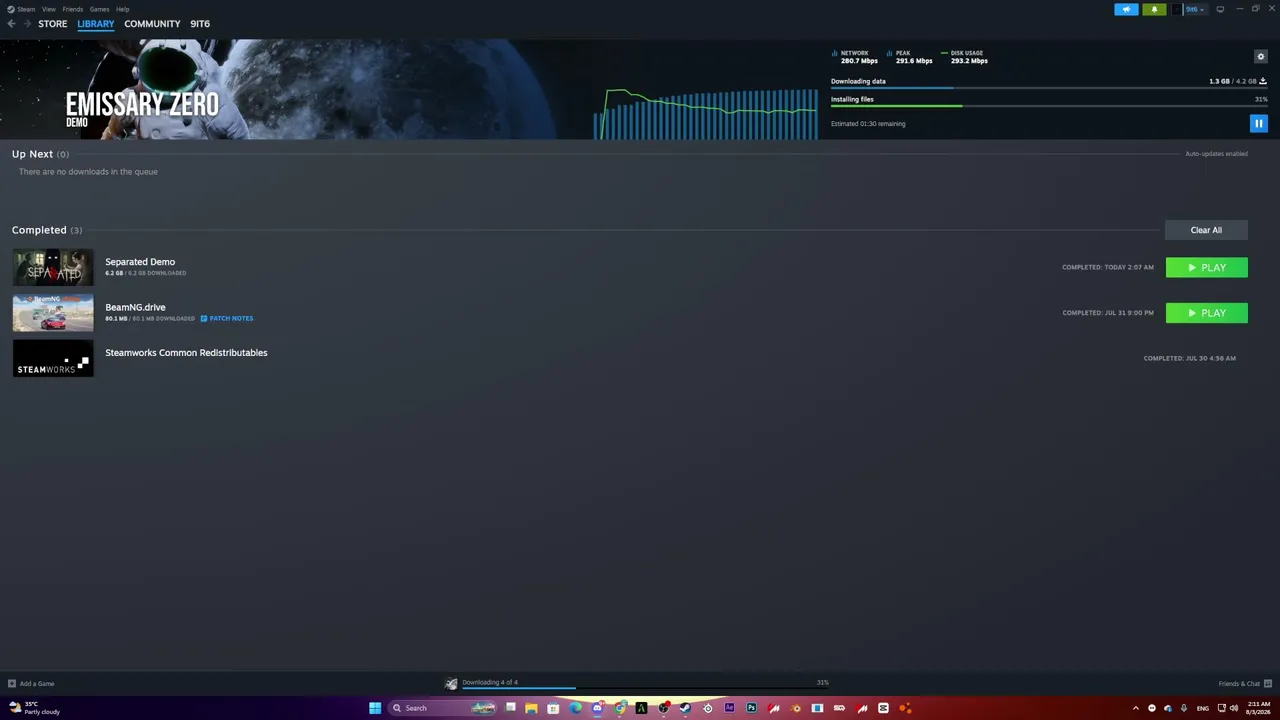The width and height of the screenshot is (1280, 720).
Task: Click the Disk Usage 293.2 Mbps stat
Action: point(964,57)
